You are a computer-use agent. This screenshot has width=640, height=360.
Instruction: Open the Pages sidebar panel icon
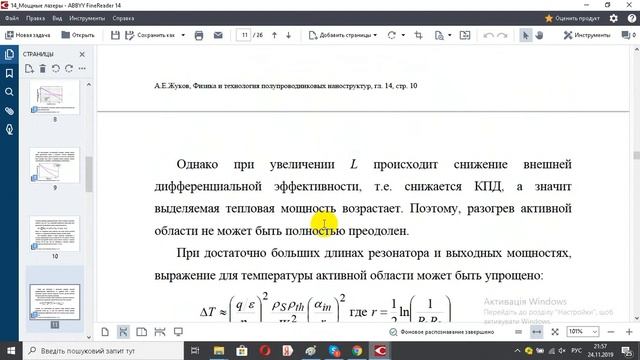pyautogui.click(x=9, y=54)
